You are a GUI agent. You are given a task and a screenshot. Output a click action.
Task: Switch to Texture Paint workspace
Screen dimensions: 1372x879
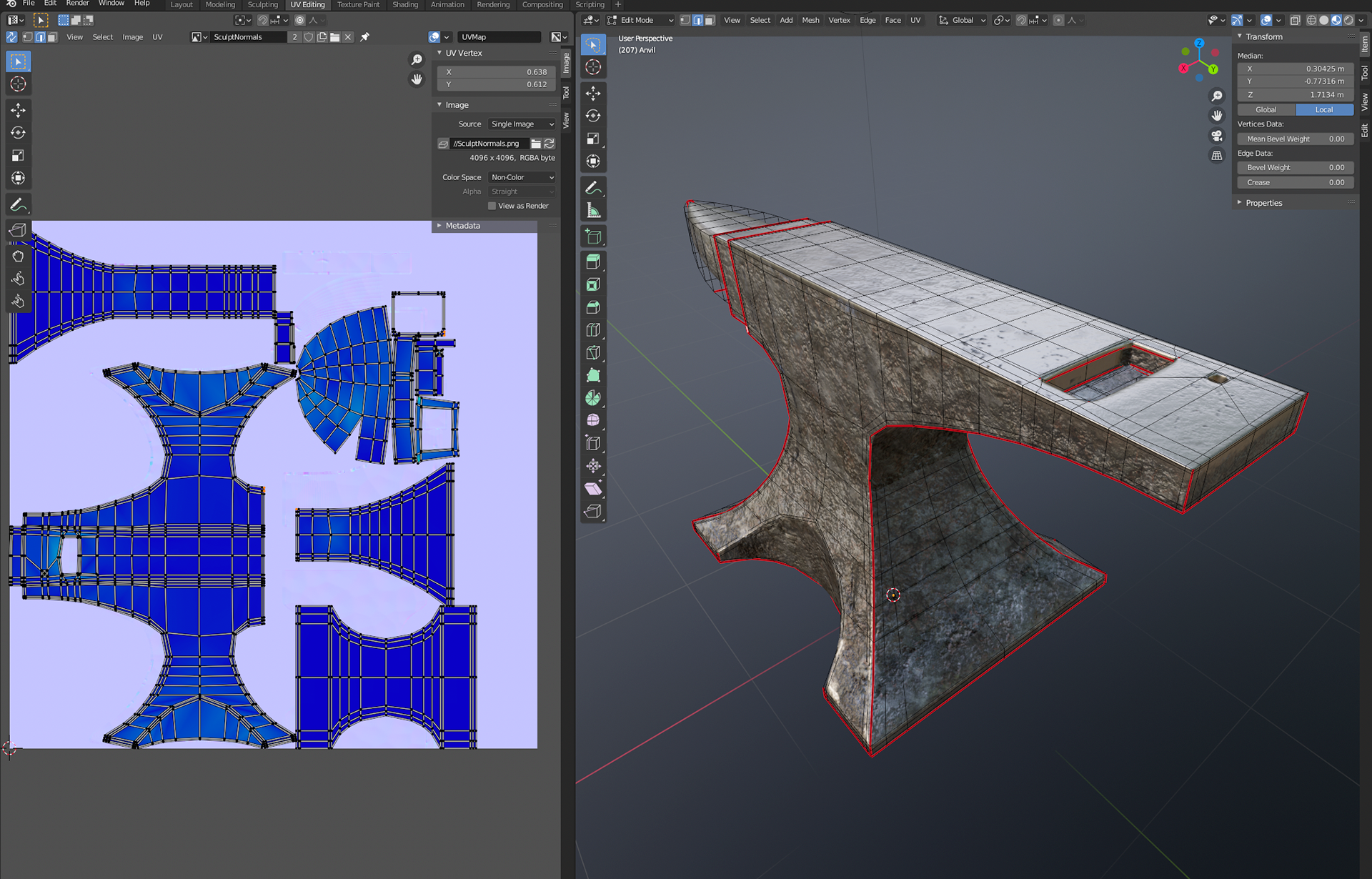(x=359, y=4)
